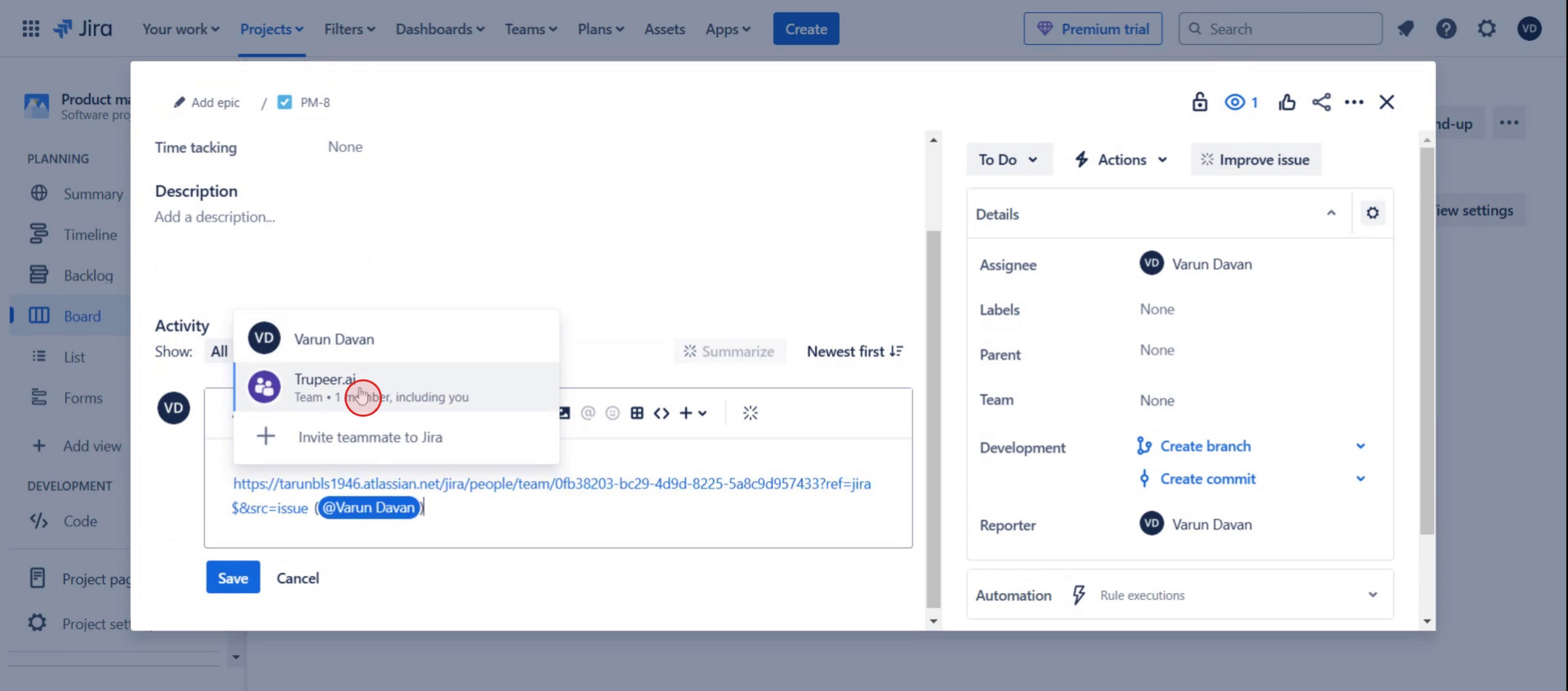
Task: Insert a code snippet via toolbar icon
Action: click(661, 414)
